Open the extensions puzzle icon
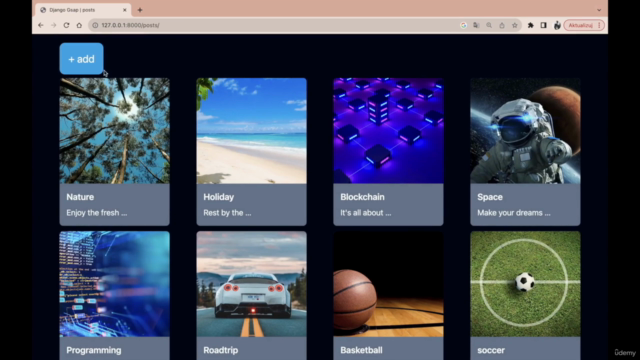 click(531, 25)
